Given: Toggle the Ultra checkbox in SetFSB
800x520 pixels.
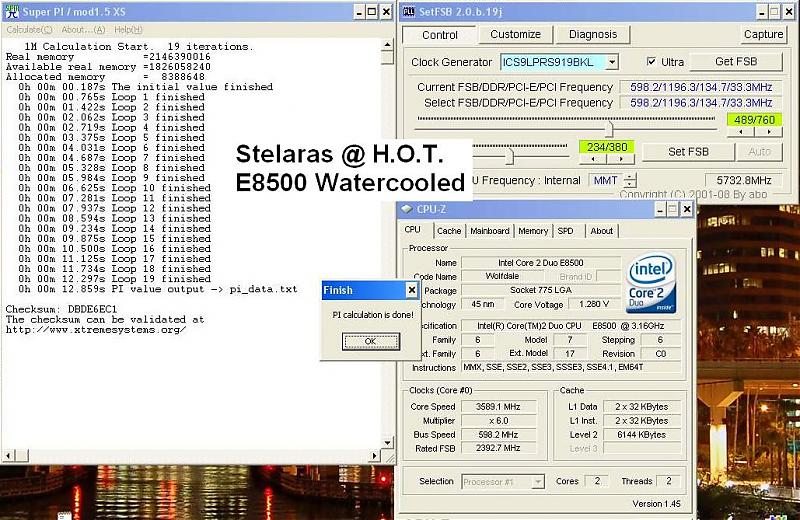Looking at the screenshot, I should point(651,61).
